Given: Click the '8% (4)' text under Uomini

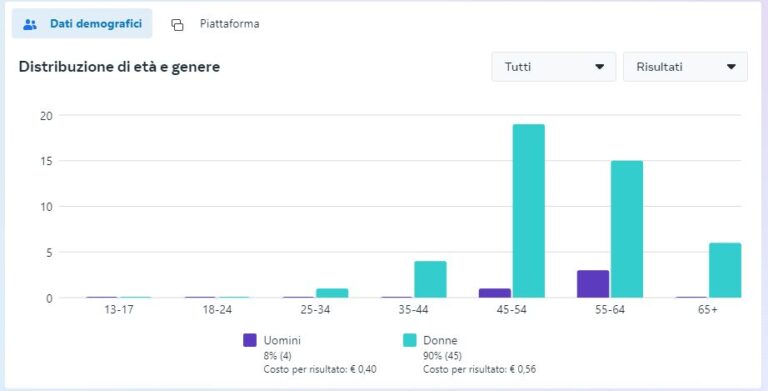Looking at the screenshot, I should pos(277,356).
